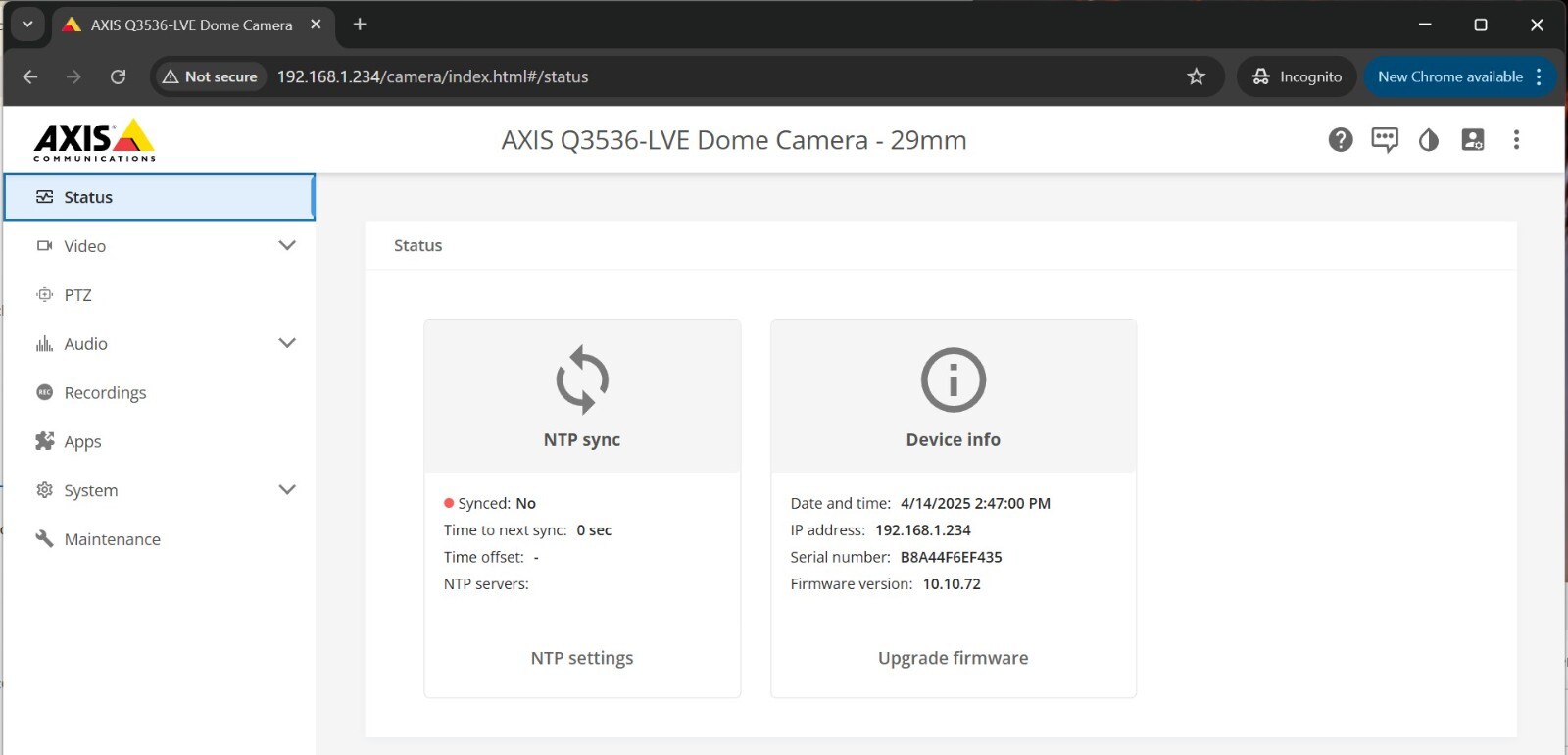Image resolution: width=1568 pixels, height=755 pixels.
Task: Click the NTP sync card title
Action: tap(582, 440)
